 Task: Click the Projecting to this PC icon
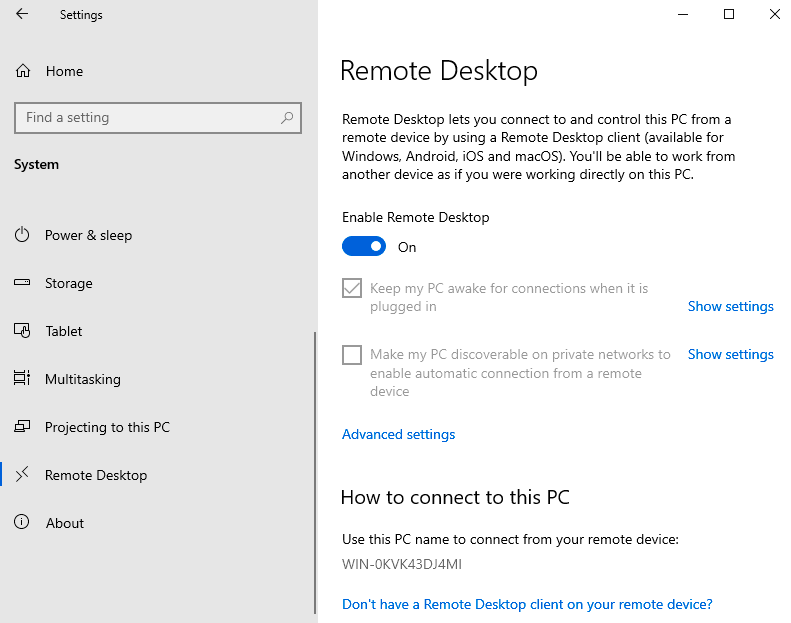click(22, 427)
